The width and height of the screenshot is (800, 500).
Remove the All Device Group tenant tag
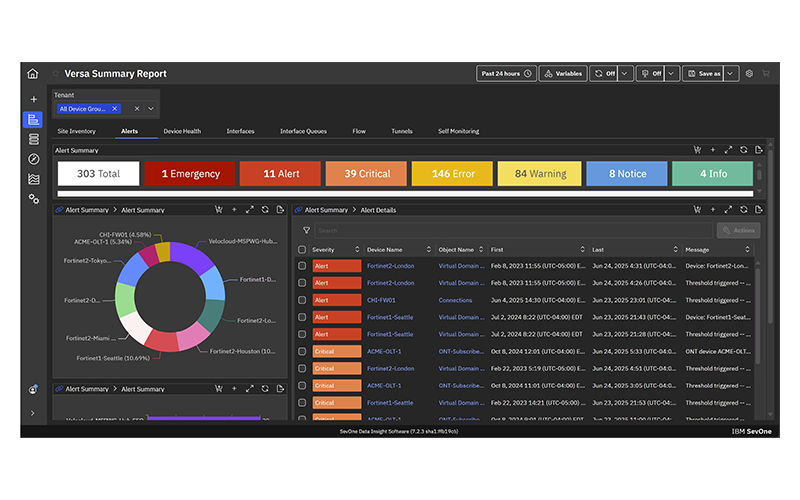click(x=115, y=109)
